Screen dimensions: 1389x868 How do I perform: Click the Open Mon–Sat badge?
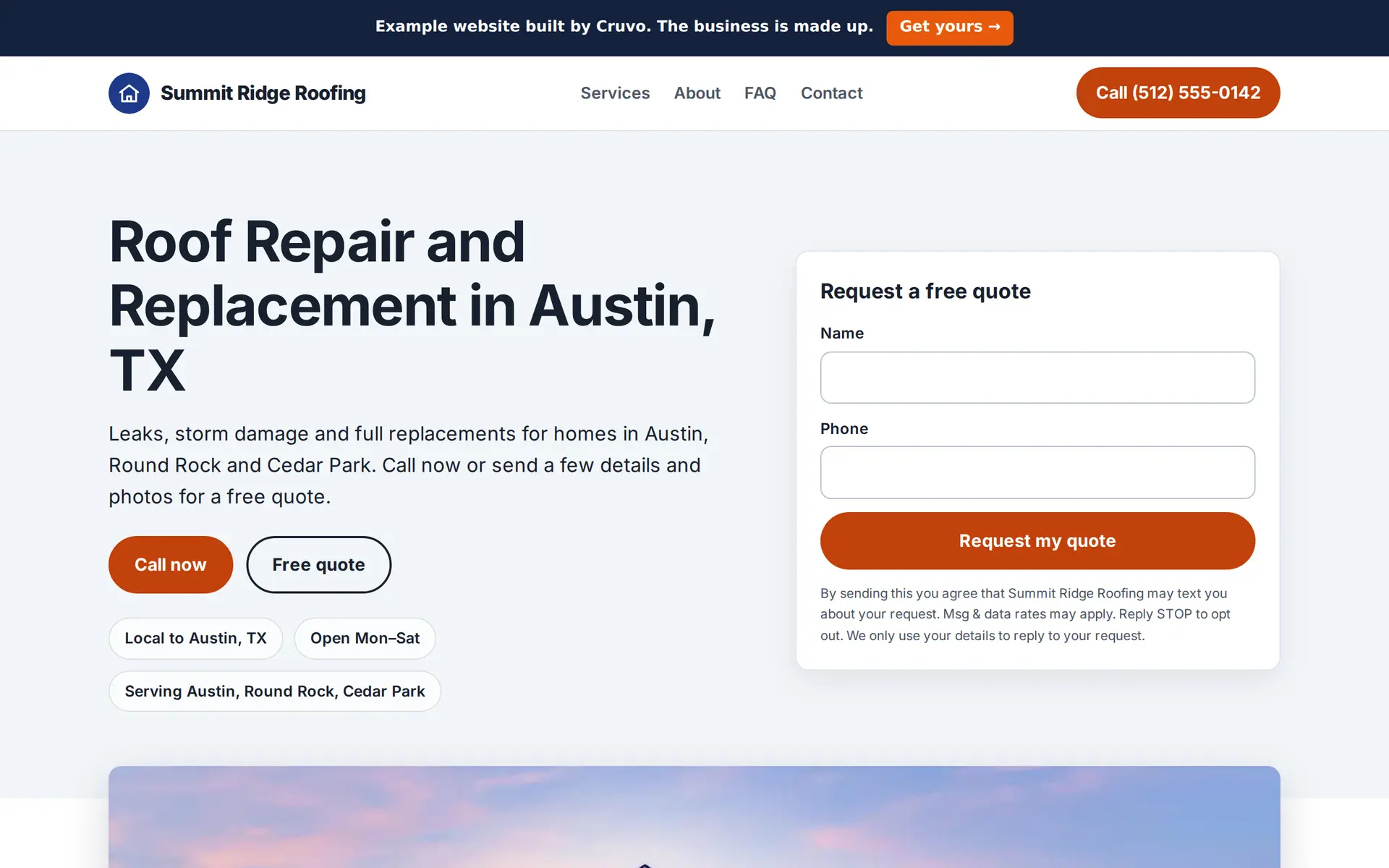point(365,638)
